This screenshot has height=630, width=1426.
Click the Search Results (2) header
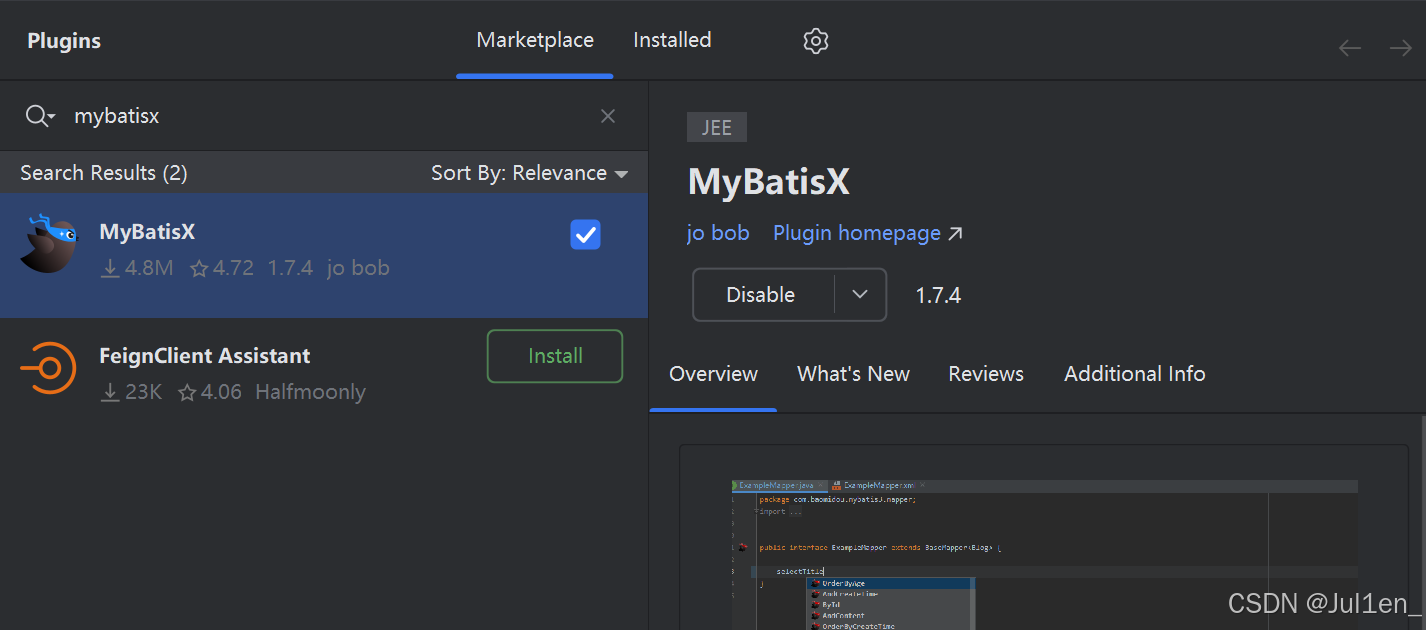tap(104, 173)
